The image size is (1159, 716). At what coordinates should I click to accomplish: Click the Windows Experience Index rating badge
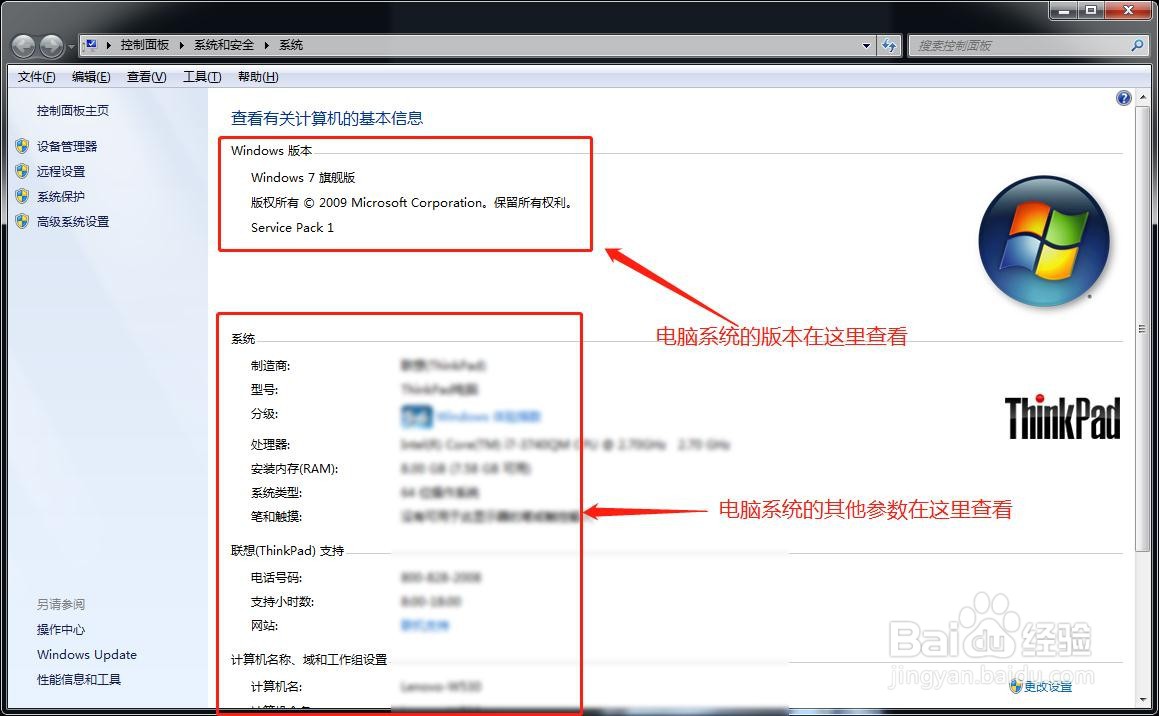(416, 417)
